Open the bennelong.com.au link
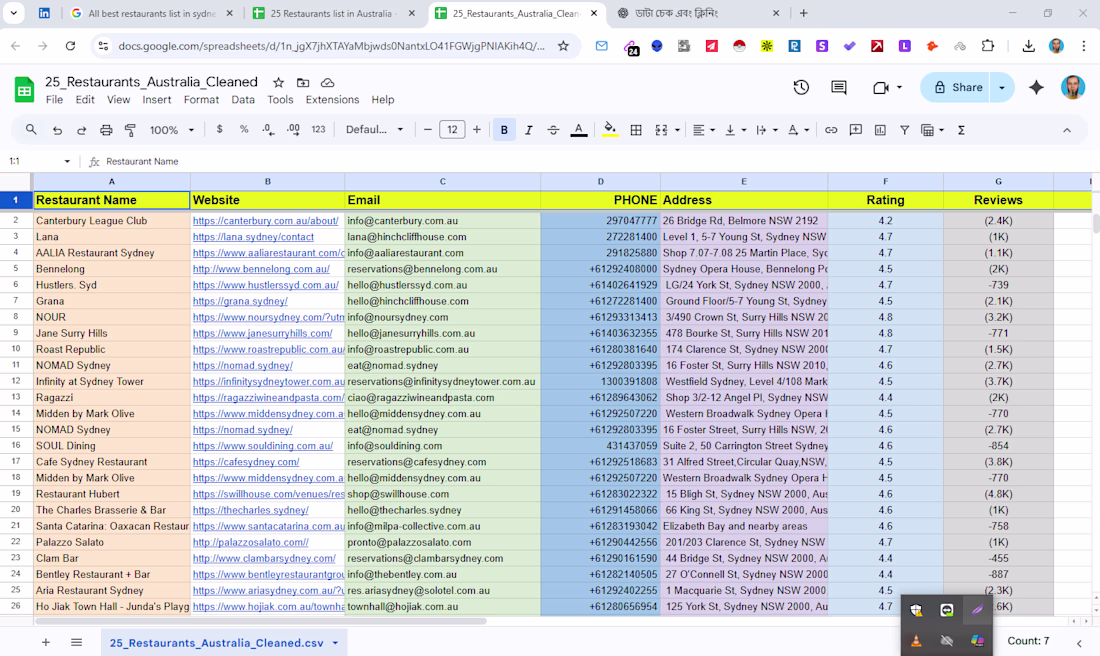This screenshot has height=656, width=1100. coord(261,269)
